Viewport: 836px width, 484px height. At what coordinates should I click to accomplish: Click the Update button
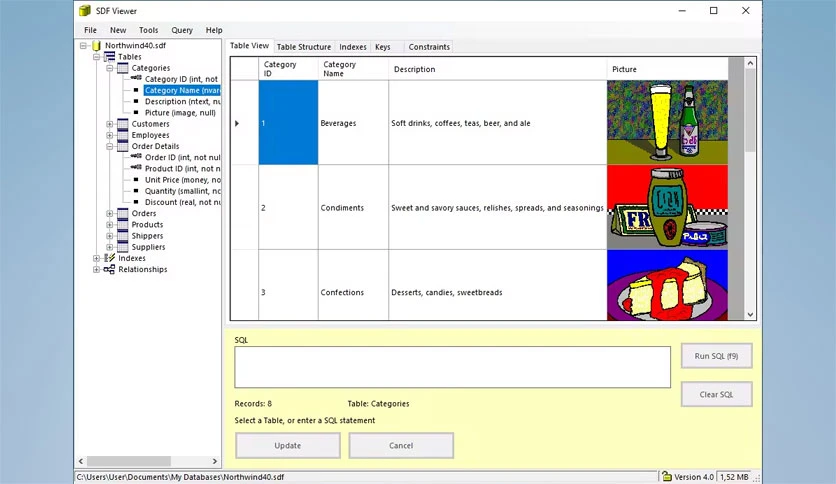(288, 446)
